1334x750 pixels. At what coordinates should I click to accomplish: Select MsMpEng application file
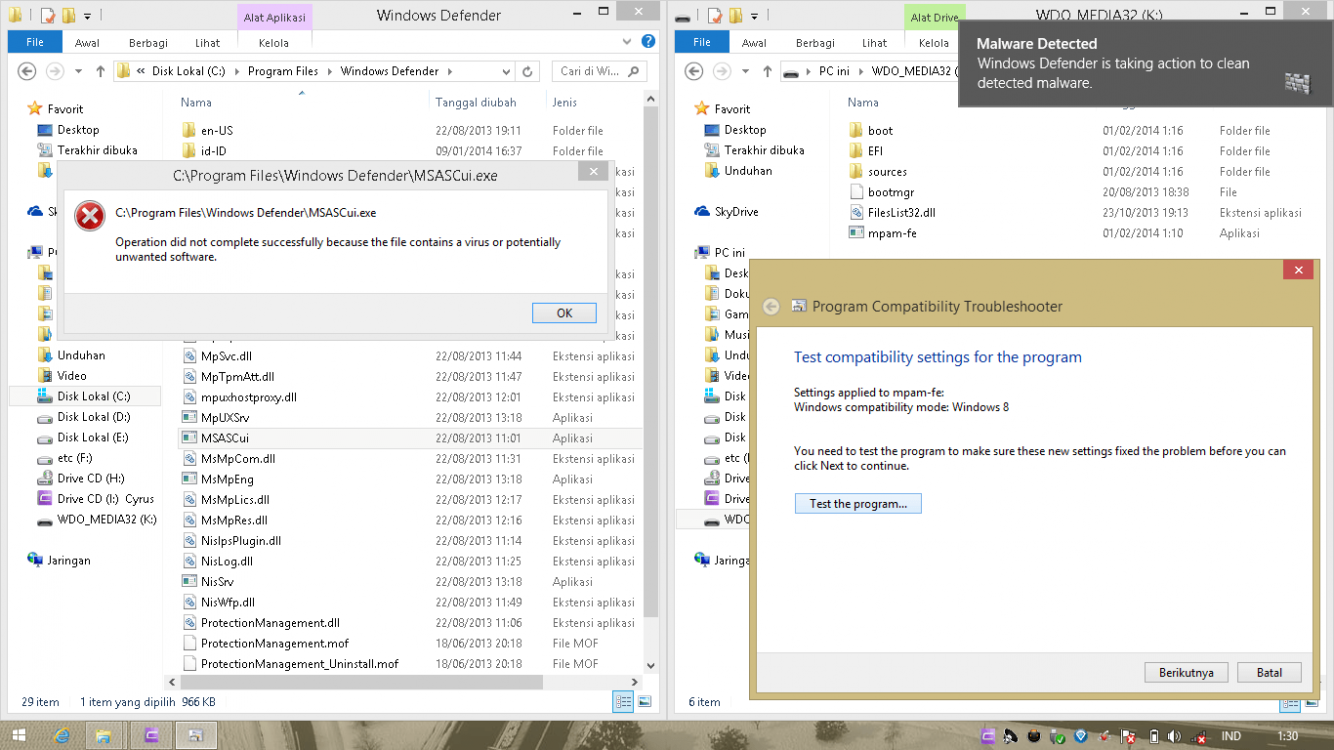(227, 479)
